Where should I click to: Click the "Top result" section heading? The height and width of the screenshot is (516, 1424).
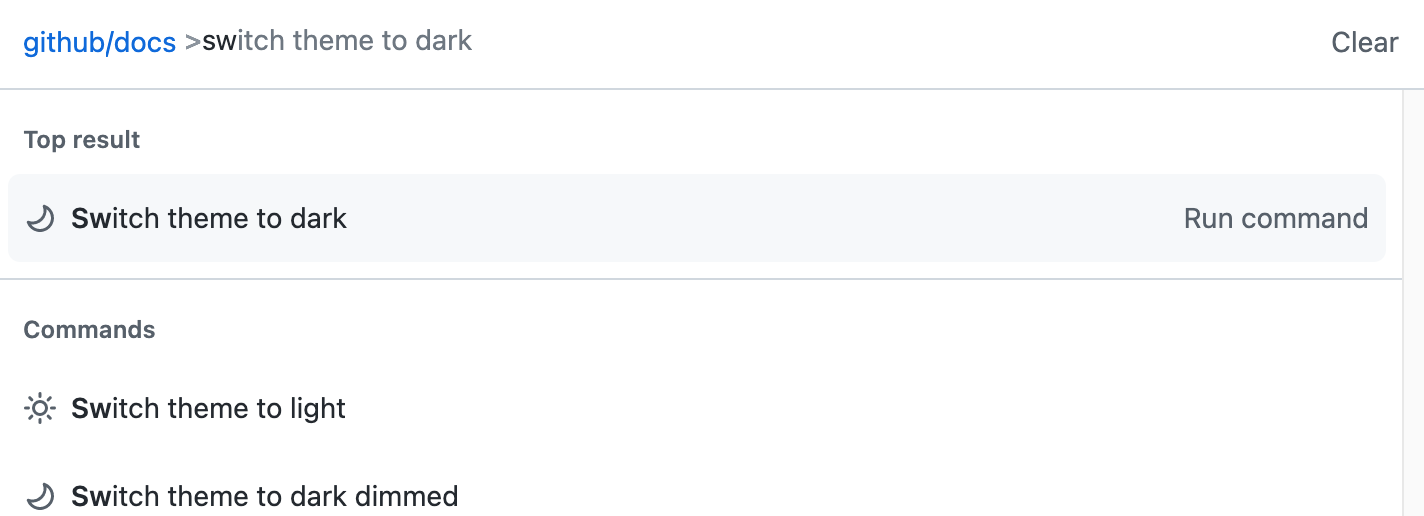(x=82, y=140)
